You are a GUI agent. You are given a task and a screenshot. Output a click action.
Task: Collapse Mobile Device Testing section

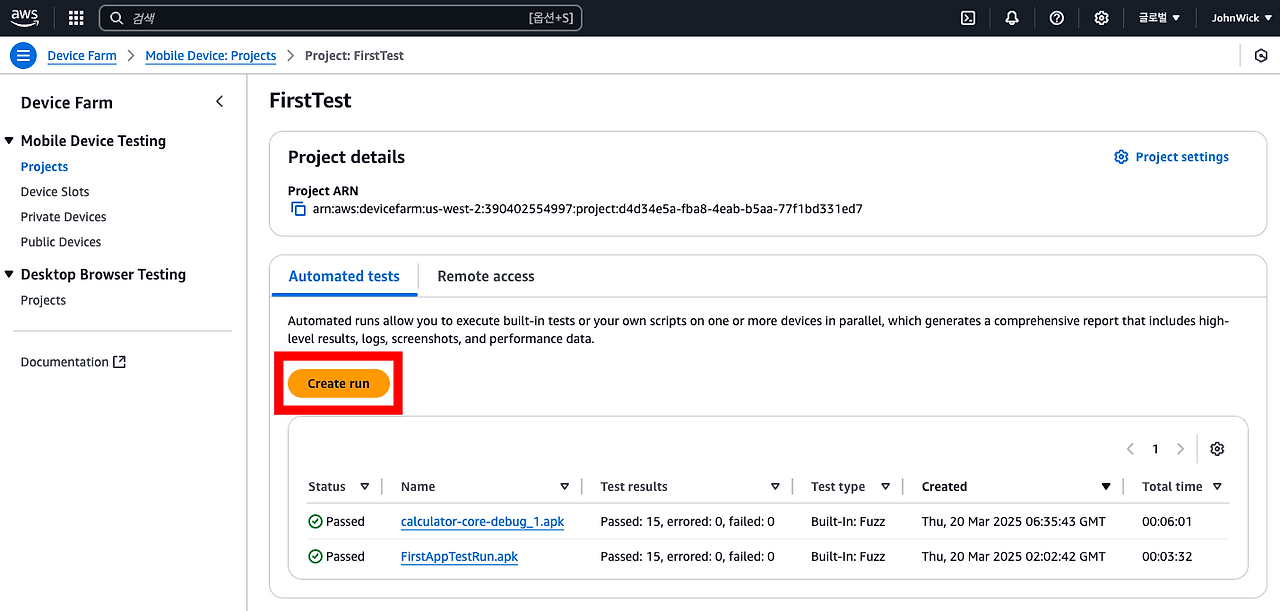[x=9, y=141]
